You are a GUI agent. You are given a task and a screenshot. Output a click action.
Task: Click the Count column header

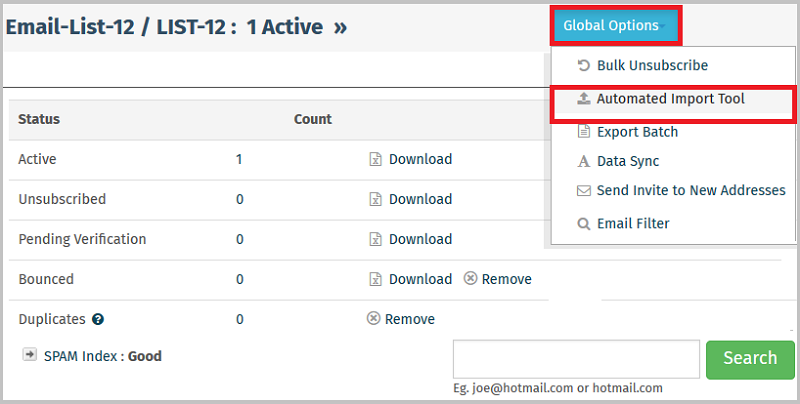(313, 119)
